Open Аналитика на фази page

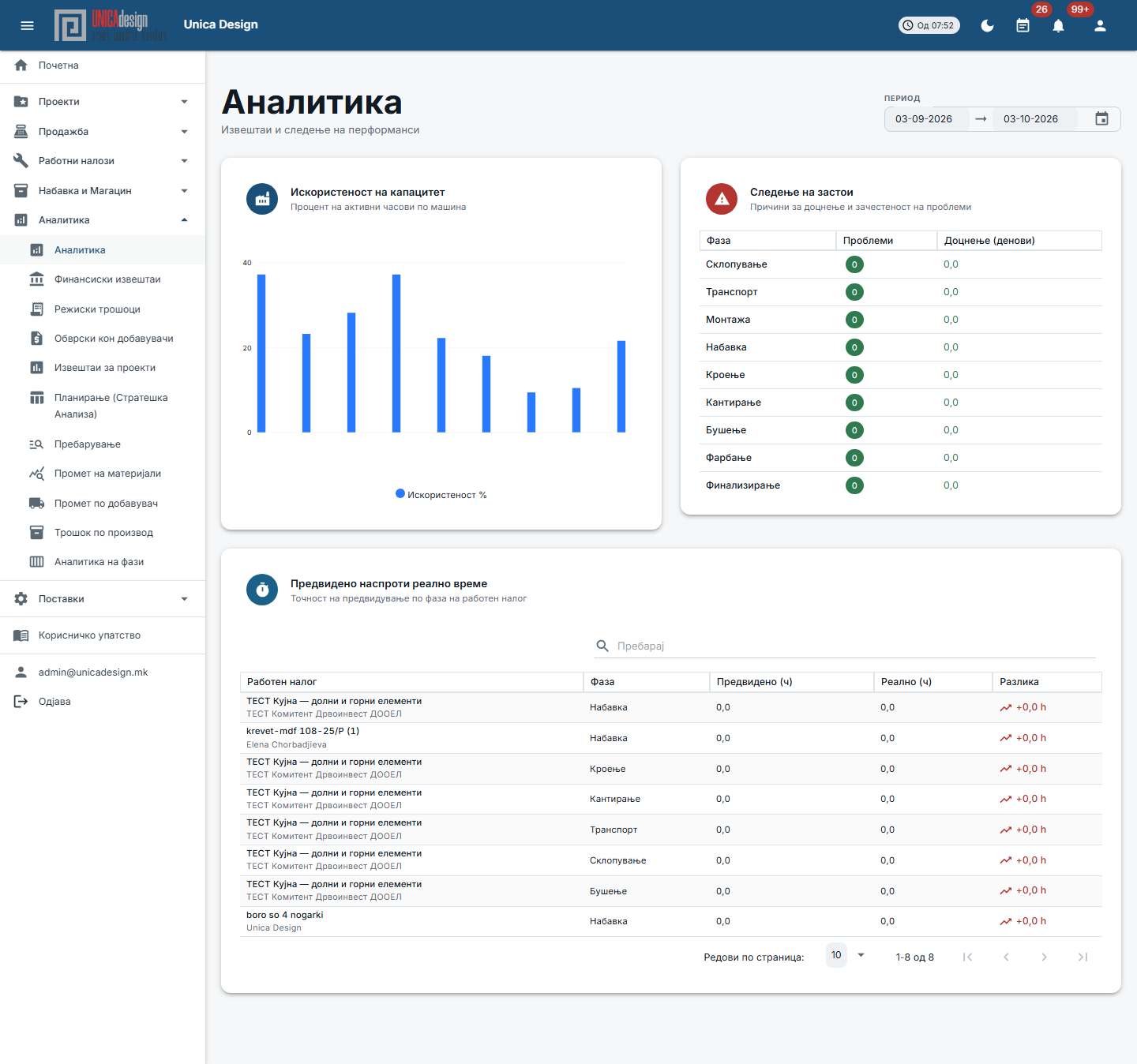(103, 562)
